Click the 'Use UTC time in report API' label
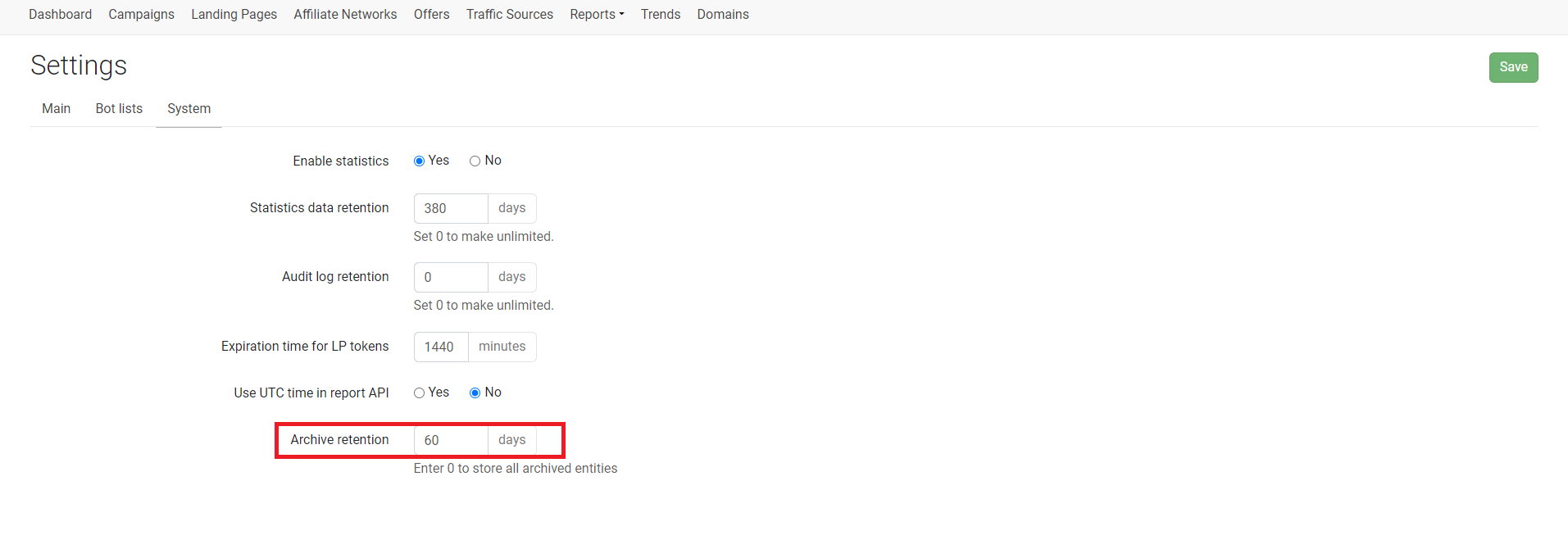1568x540 pixels. click(x=311, y=393)
